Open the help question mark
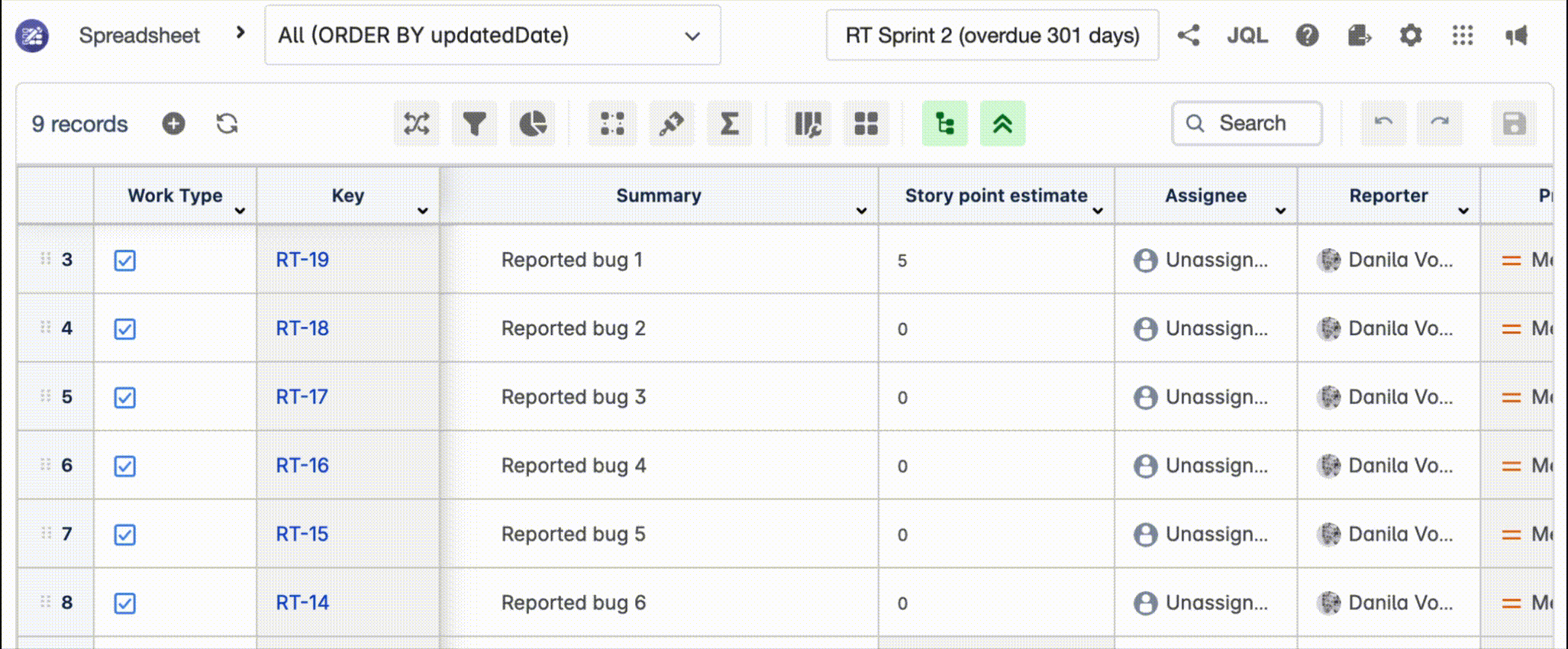1568x649 pixels. tap(1307, 35)
